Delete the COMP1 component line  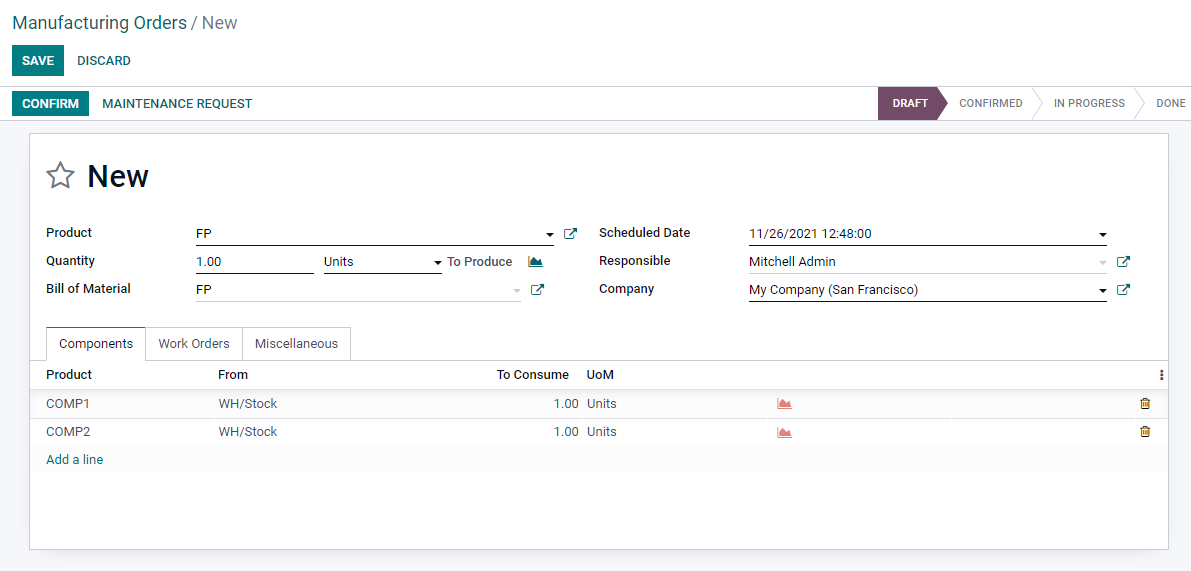point(1145,404)
